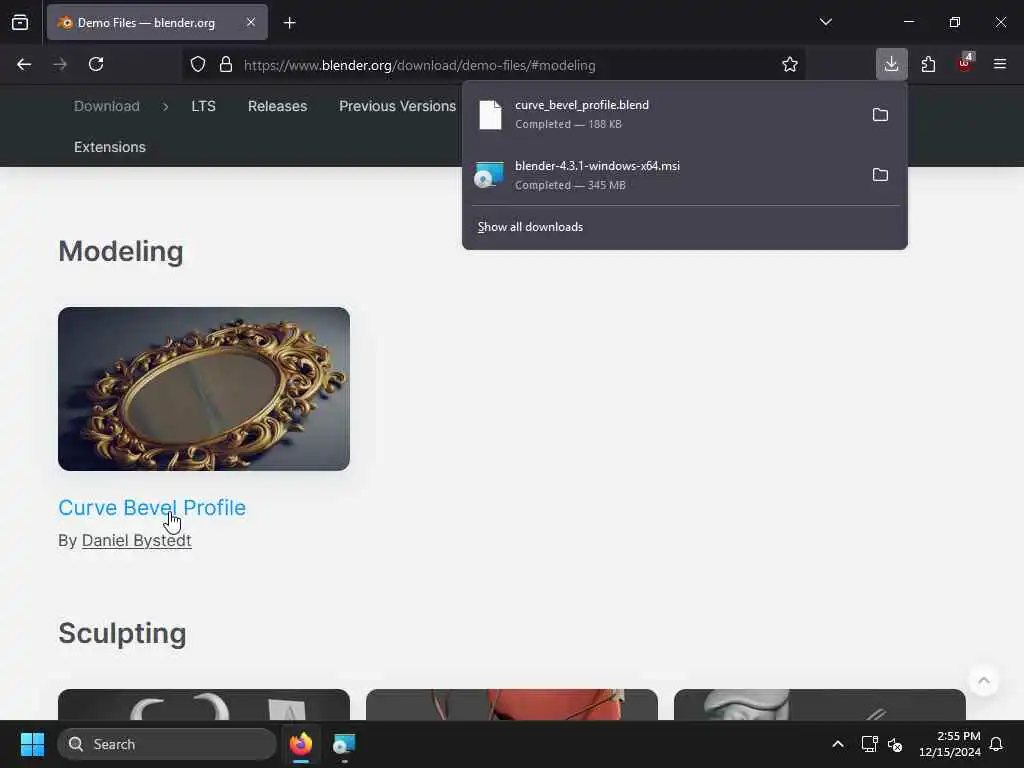The image size is (1024, 768).
Task: Open the Extensions nav item
Action: pos(110,147)
